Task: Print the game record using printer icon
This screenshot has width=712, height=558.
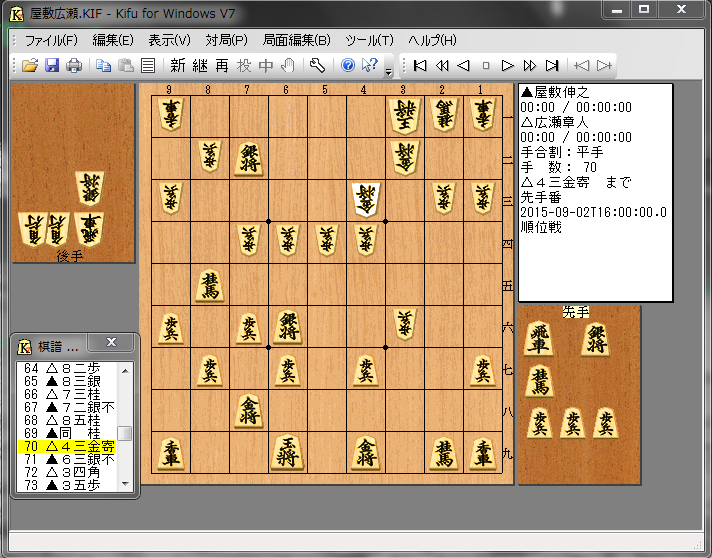Action: (74, 65)
